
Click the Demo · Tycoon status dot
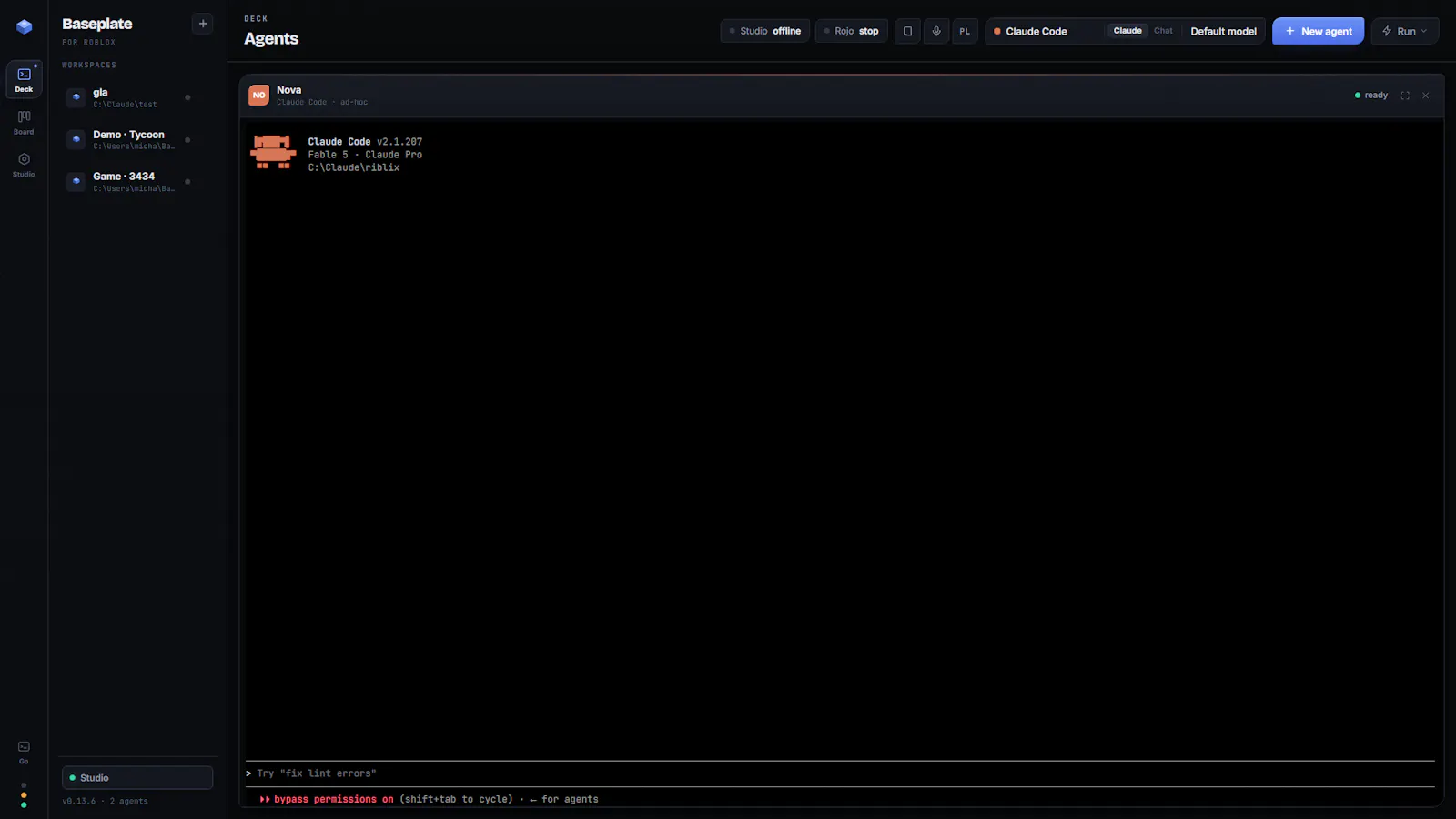coord(187,139)
